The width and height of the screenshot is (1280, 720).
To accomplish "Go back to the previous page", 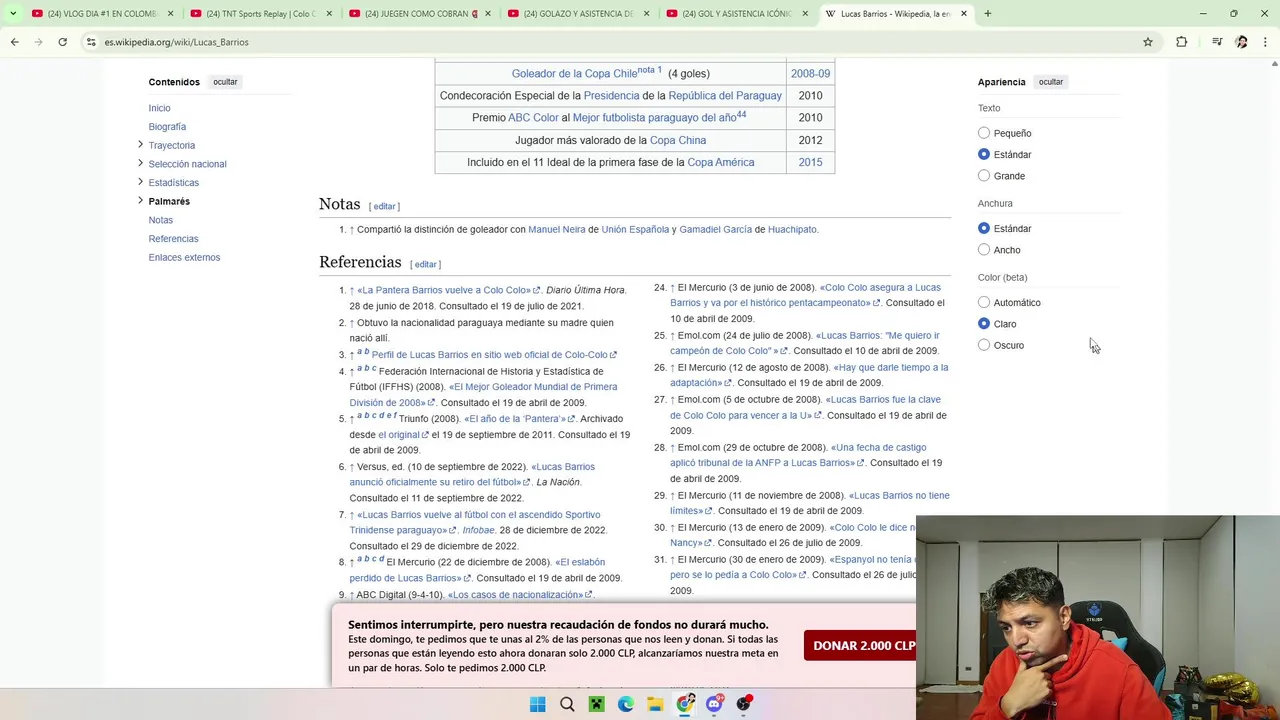I will [x=14, y=42].
